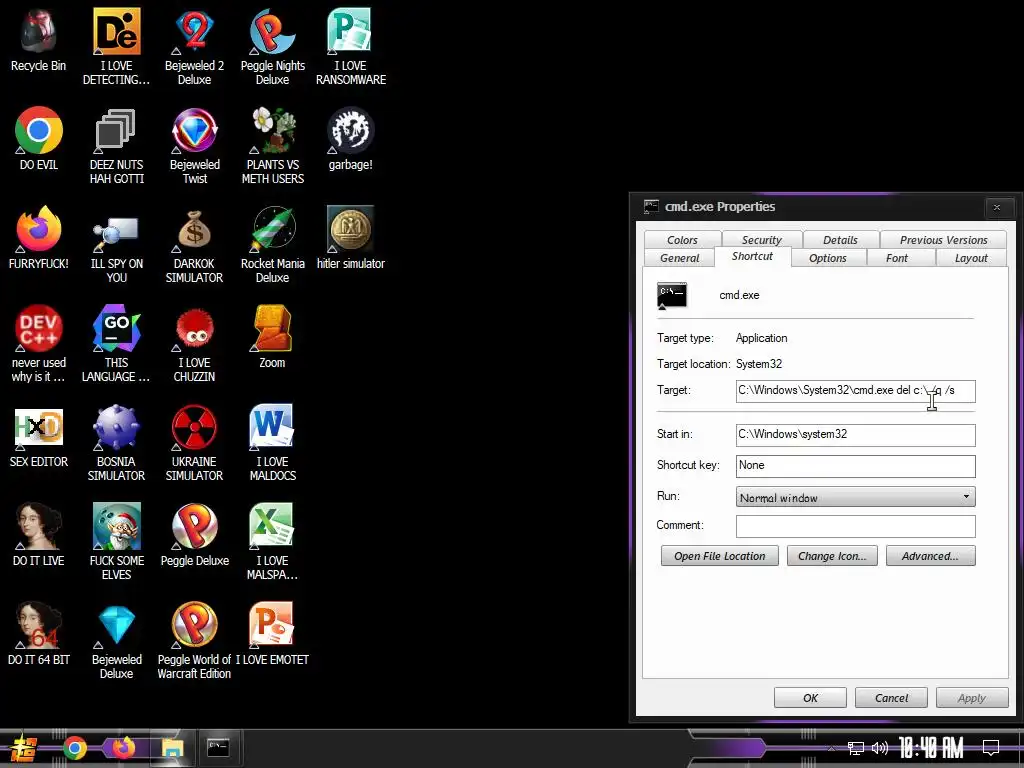Open the Advanced shortcut settings
Viewport: 1024px width, 768px height.
pos(931,556)
